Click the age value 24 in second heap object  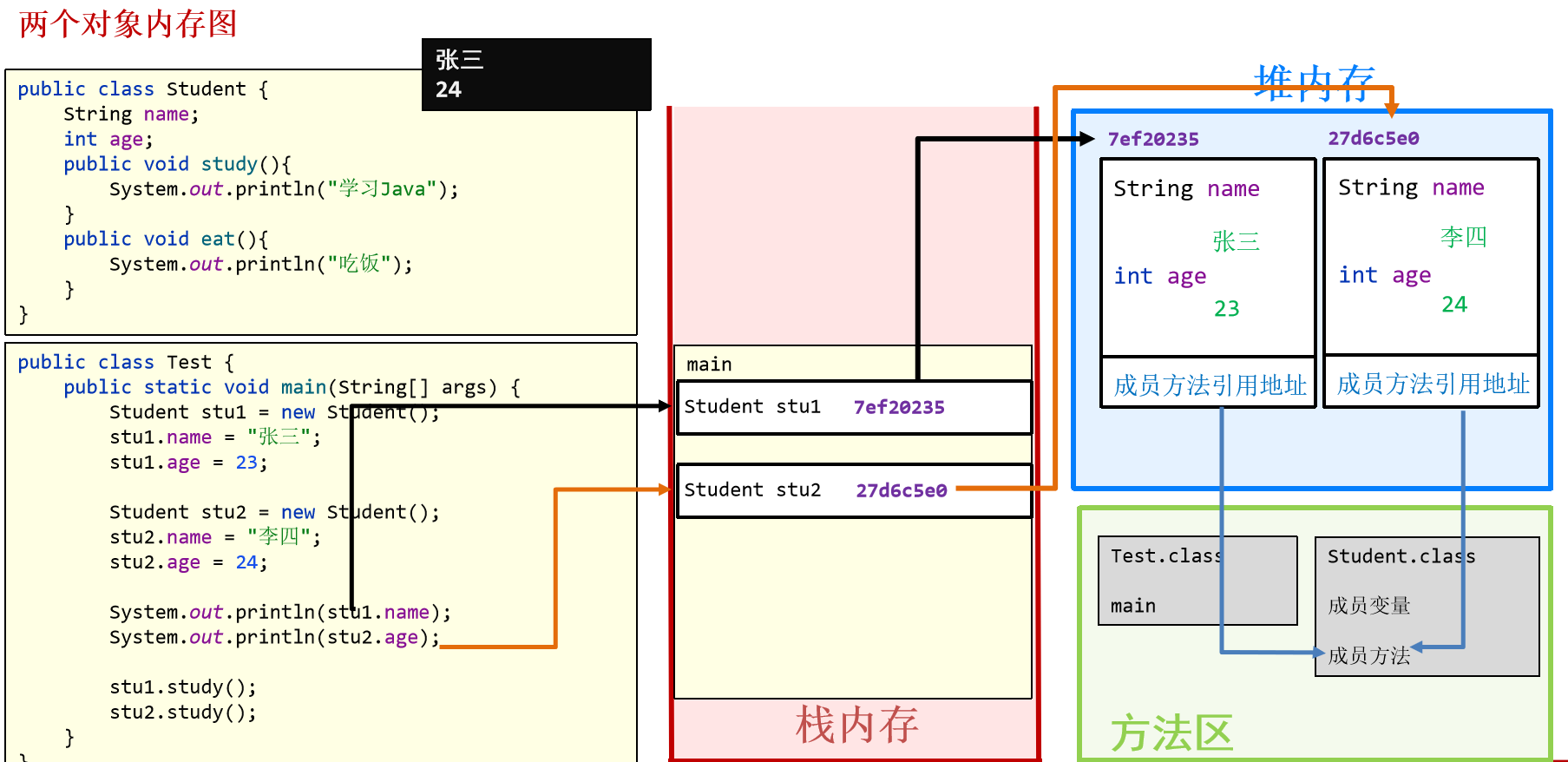(x=1454, y=305)
